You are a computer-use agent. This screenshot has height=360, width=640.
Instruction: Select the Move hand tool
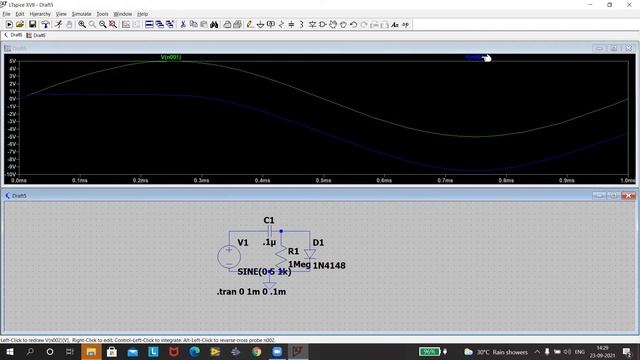coord(333,24)
